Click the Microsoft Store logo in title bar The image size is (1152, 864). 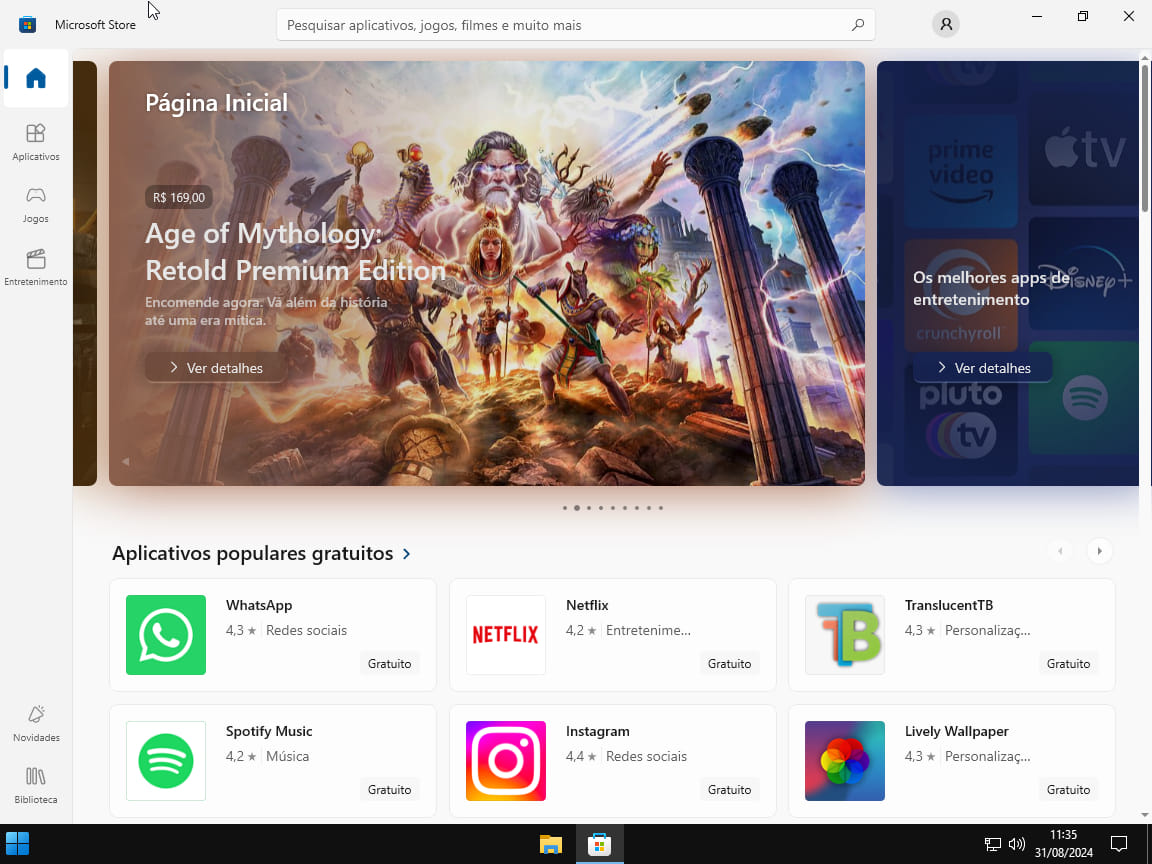click(28, 24)
